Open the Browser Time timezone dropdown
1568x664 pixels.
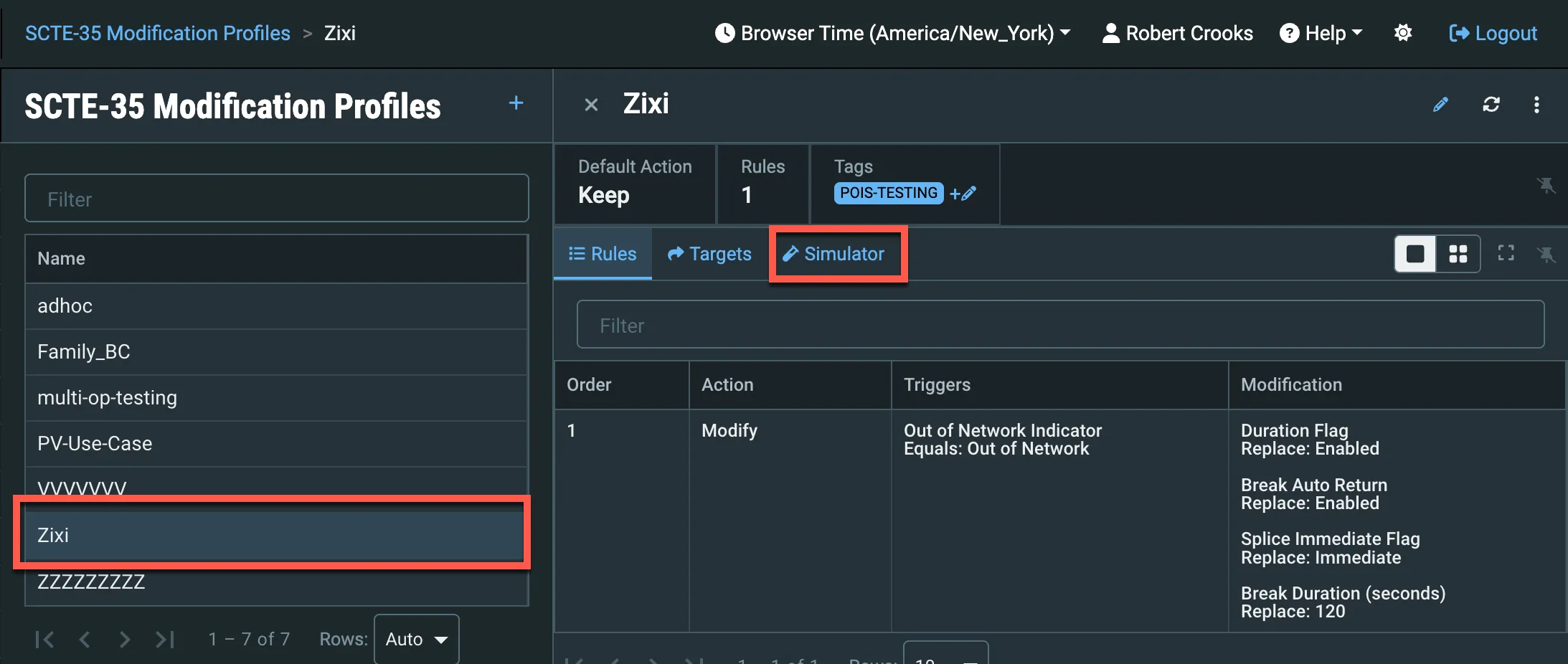[x=893, y=33]
